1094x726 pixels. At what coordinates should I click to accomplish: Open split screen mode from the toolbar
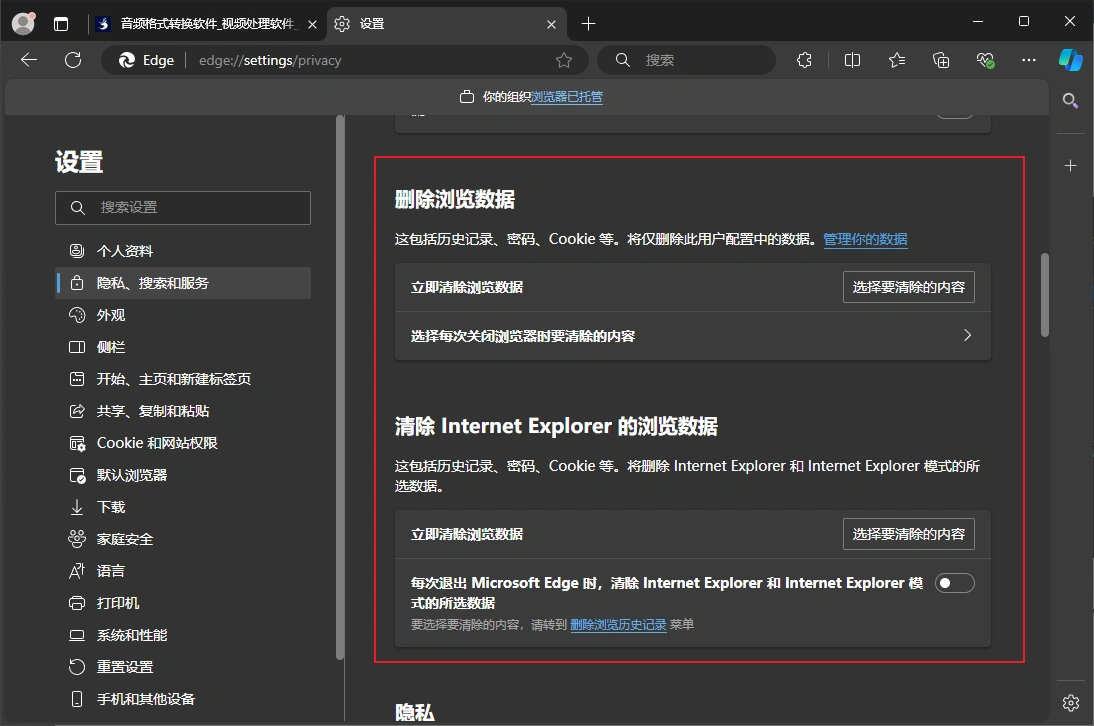coord(851,60)
